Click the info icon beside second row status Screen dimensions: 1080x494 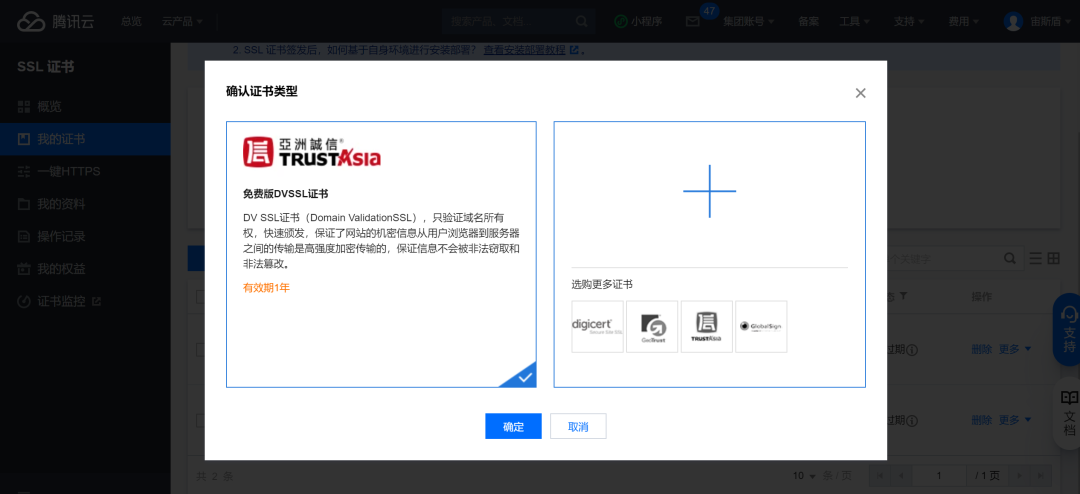[x=912, y=420]
